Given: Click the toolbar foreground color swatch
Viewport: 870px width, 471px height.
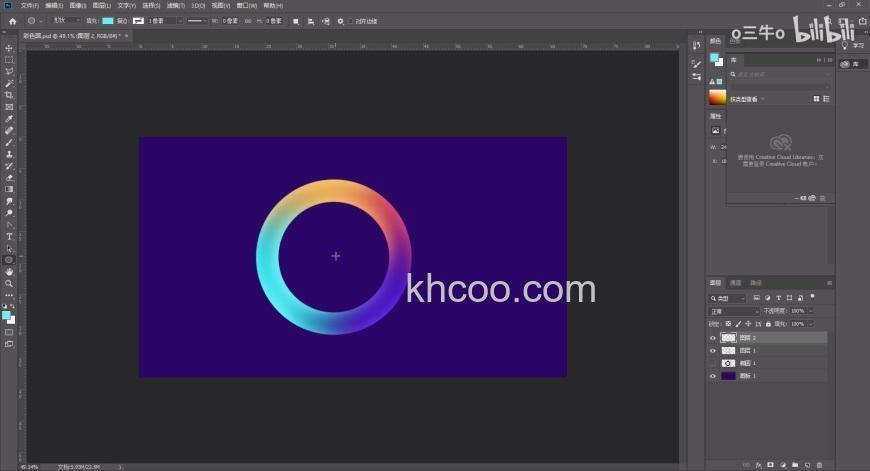Looking at the screenshot, I should 6,316.
